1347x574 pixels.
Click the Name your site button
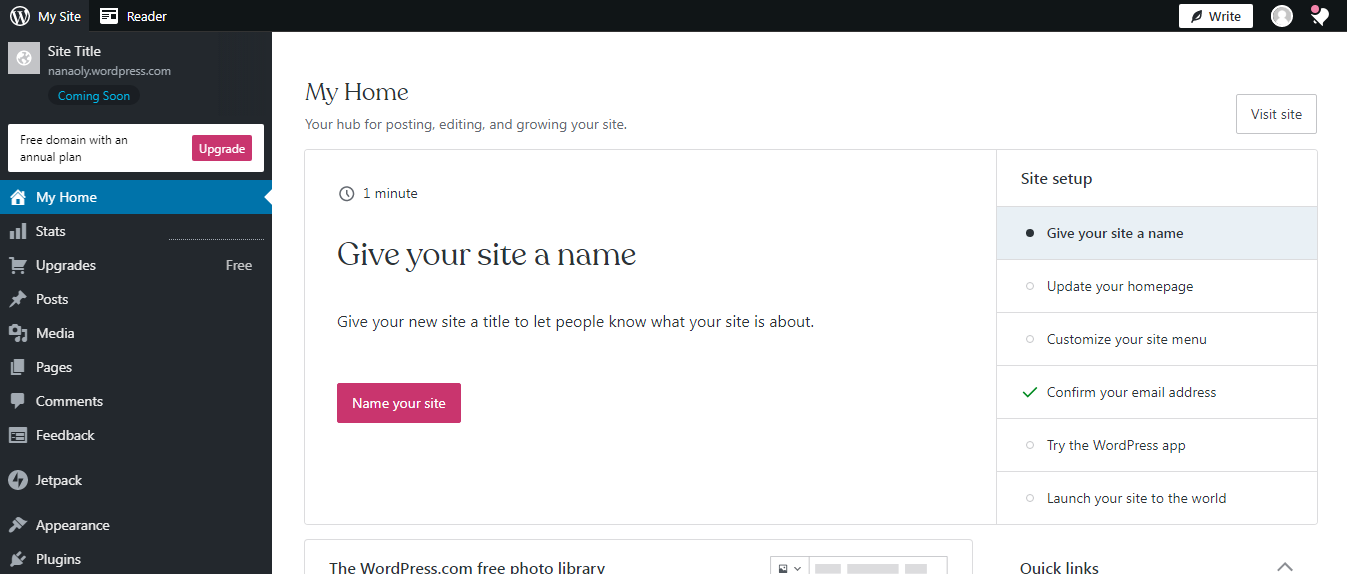pos(398,403)
